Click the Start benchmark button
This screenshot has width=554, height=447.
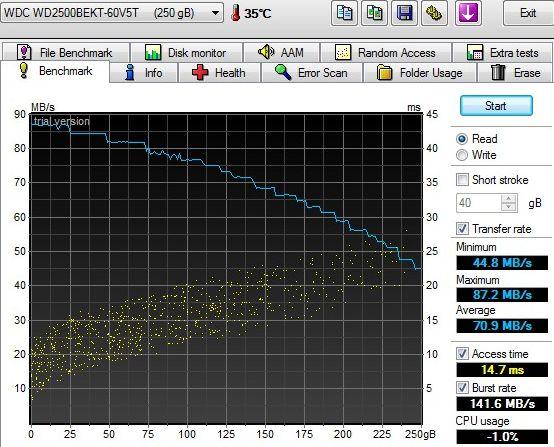(x=496, y=106)
